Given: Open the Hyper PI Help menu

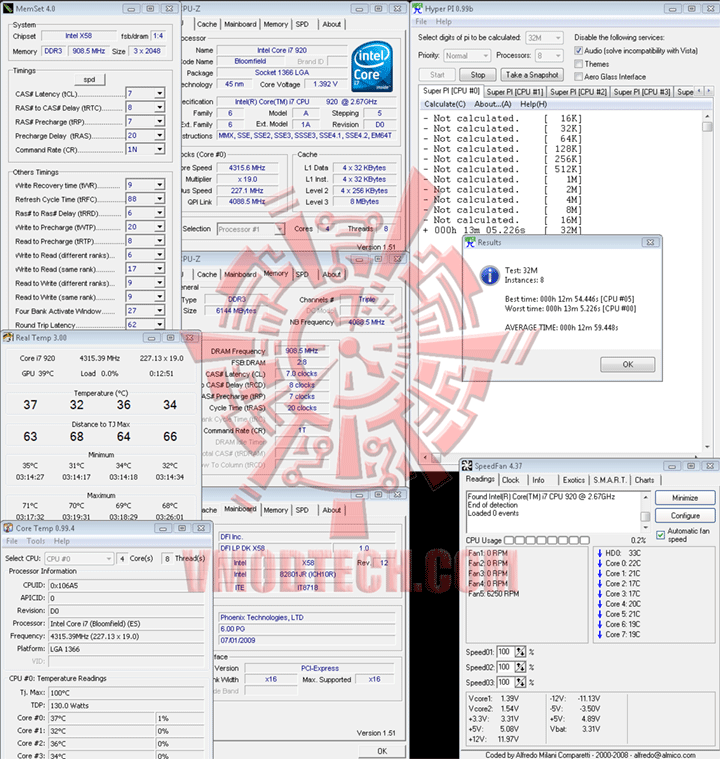Looking at the screenshot, I should (444, 22).
